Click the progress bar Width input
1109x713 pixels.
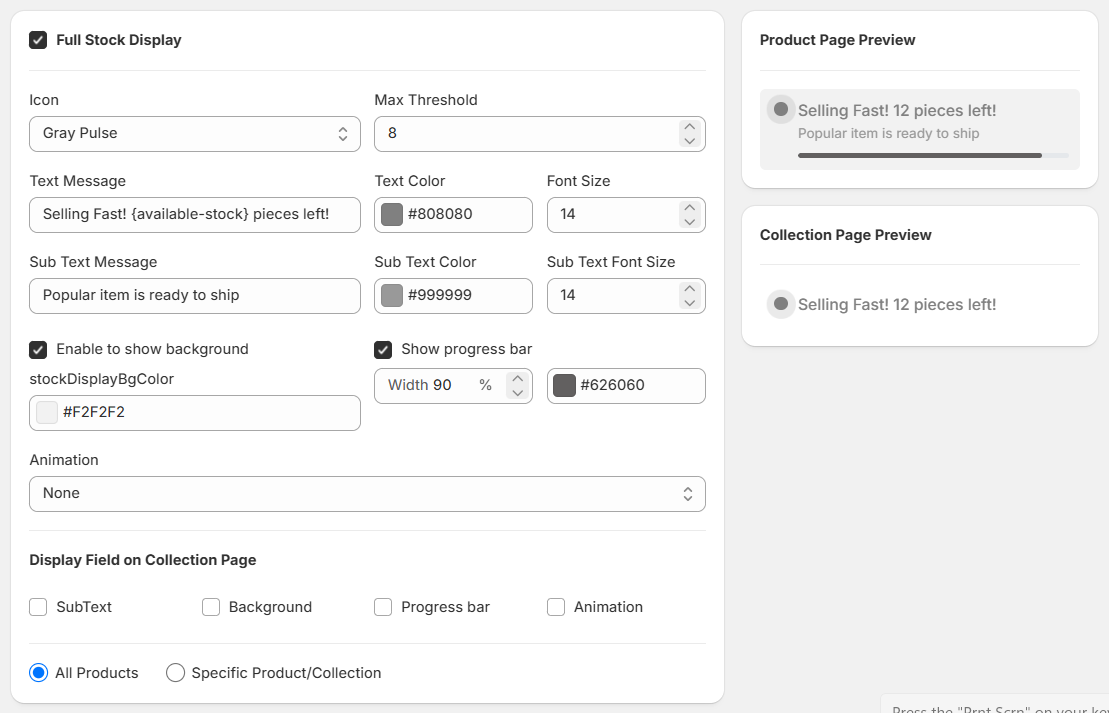pos(453,386)
